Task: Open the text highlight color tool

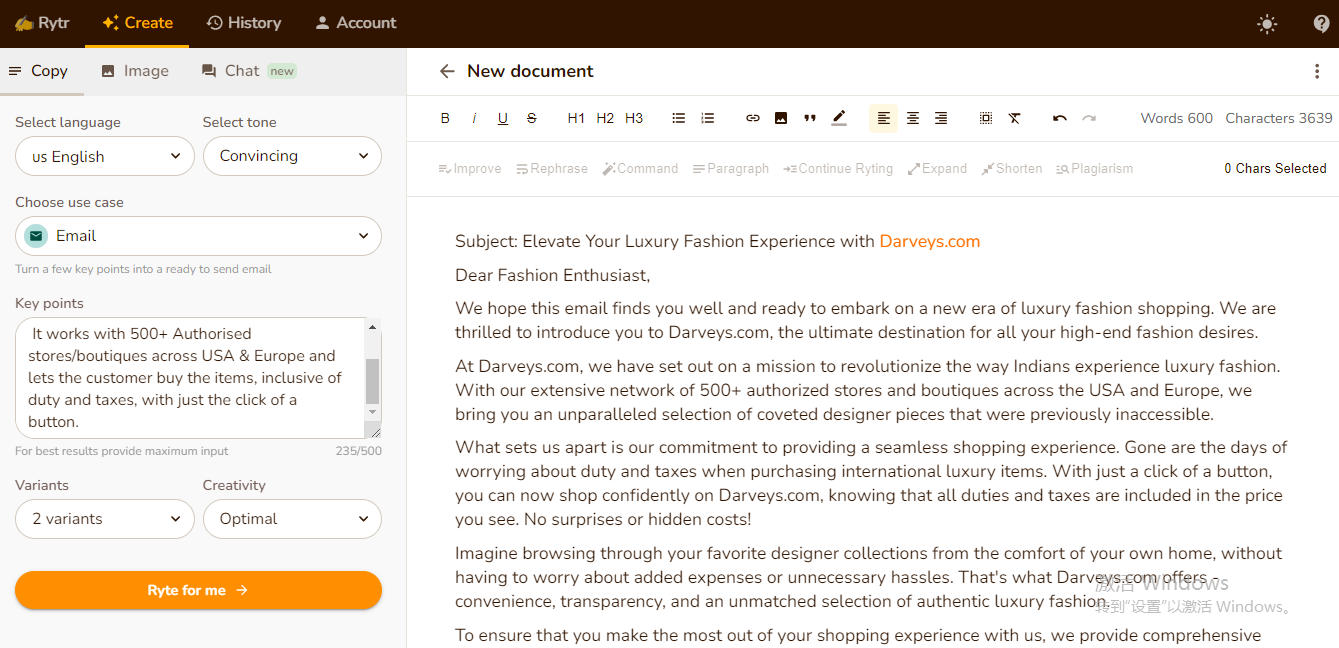Action: pos(839,118)
